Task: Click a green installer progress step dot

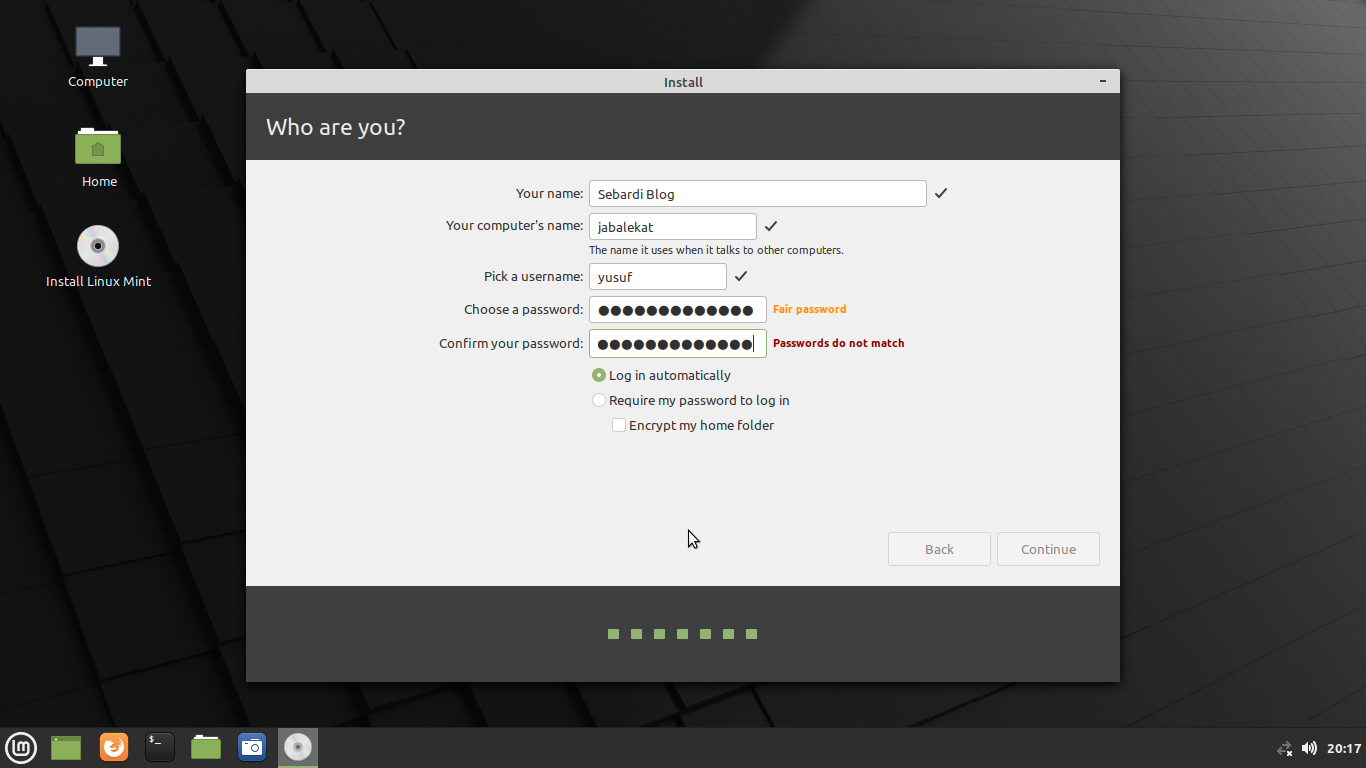Action: pyautogui.click(x=613, y=633)
